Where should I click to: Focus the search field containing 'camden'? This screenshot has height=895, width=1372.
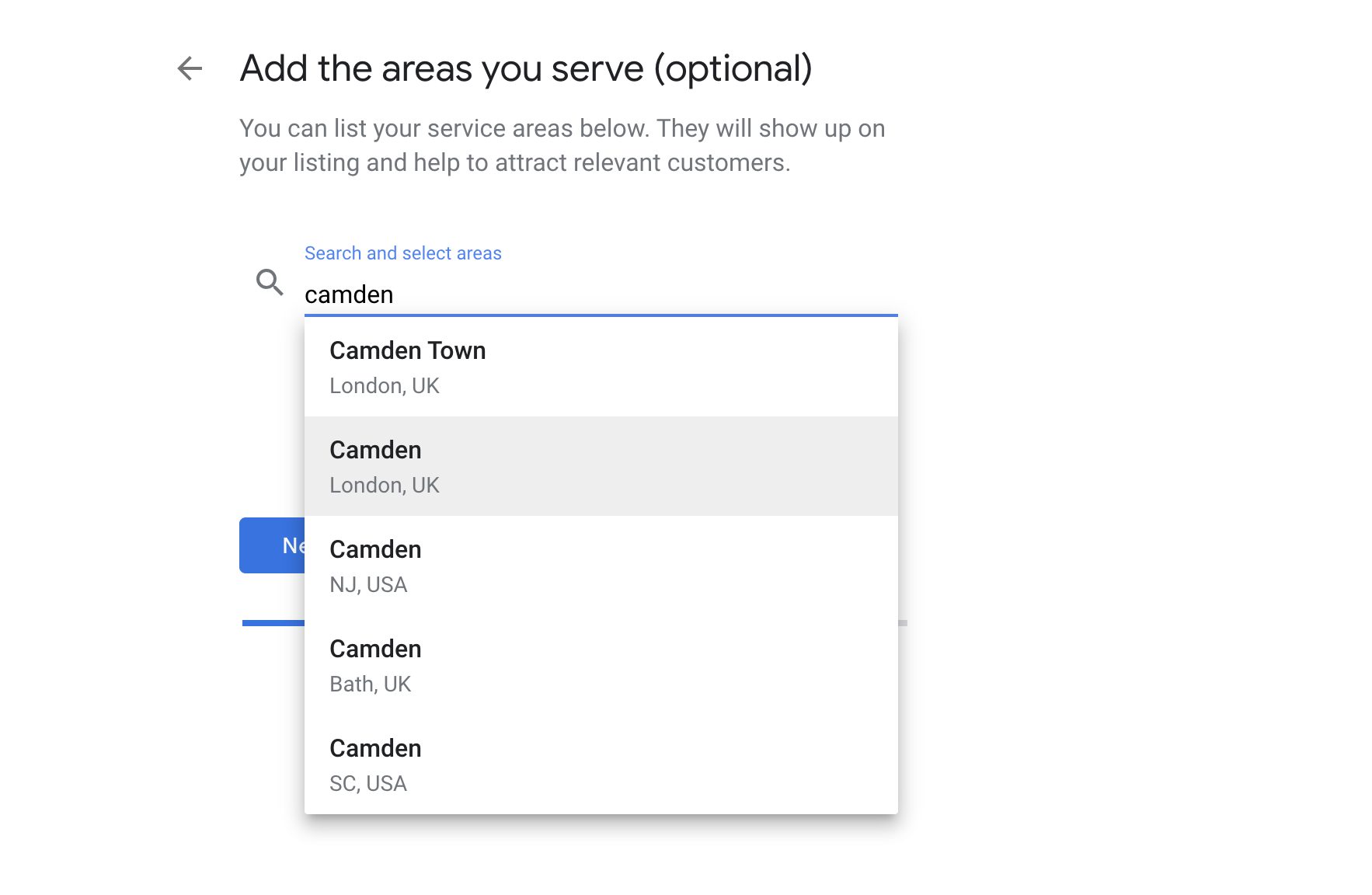click(601, 294)
